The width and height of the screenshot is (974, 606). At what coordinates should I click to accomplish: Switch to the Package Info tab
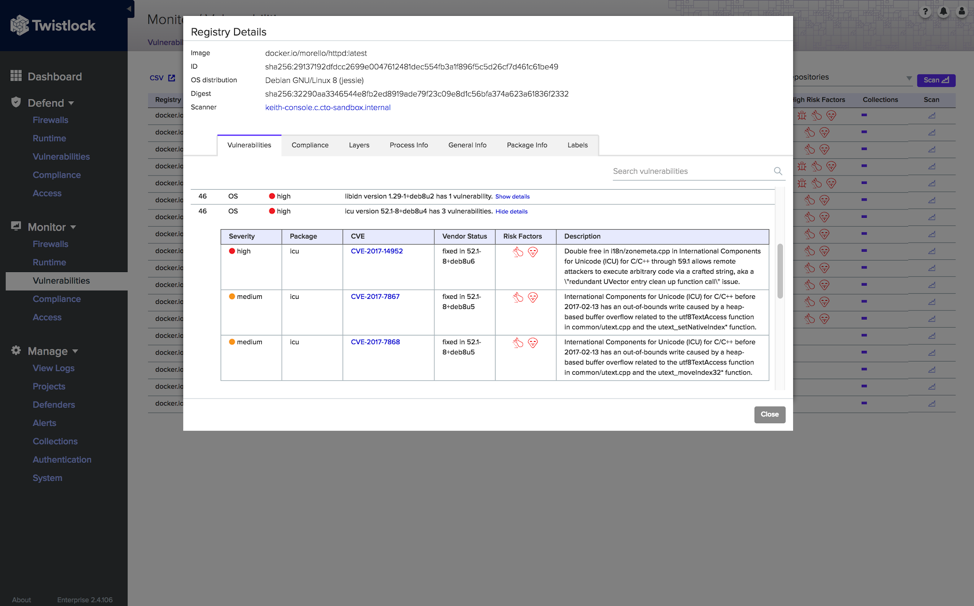527,145
